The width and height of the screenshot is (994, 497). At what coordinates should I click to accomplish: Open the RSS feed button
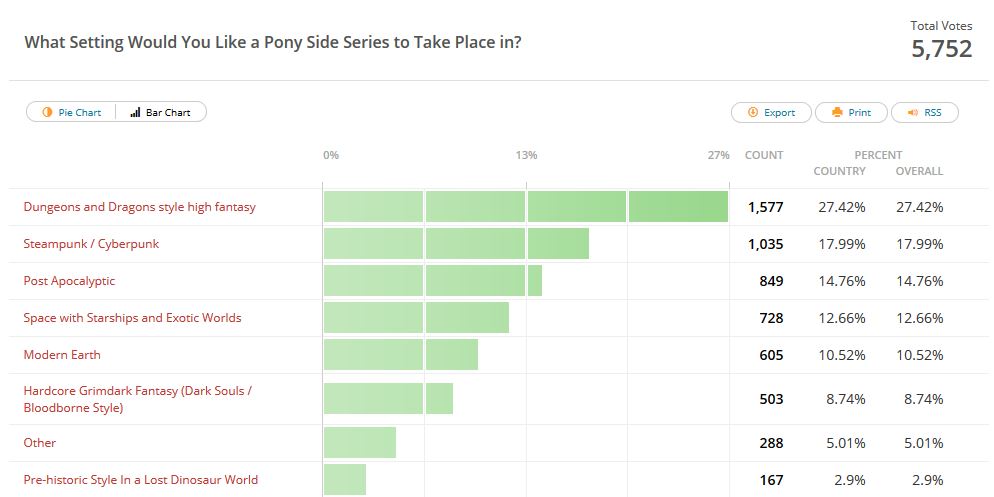pos(924,113)
